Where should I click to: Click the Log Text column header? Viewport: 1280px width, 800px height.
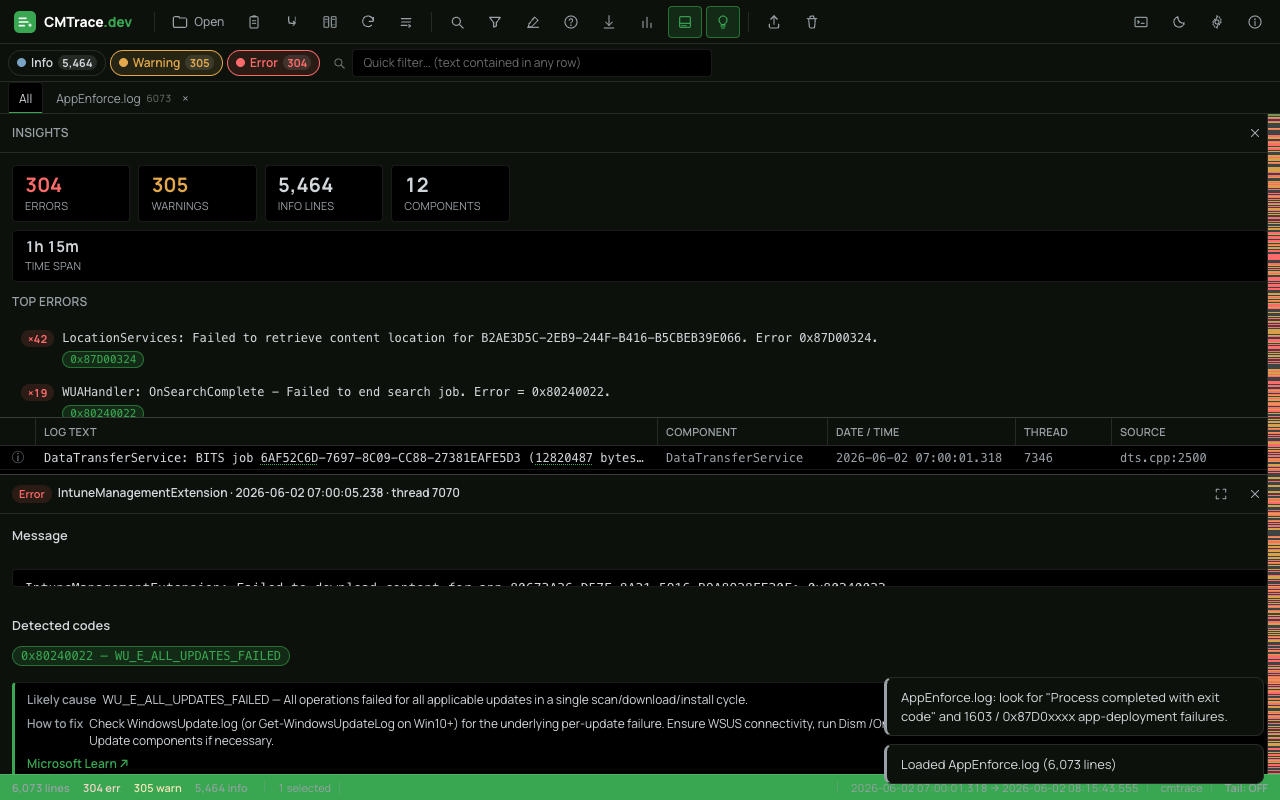click(346, 432)
